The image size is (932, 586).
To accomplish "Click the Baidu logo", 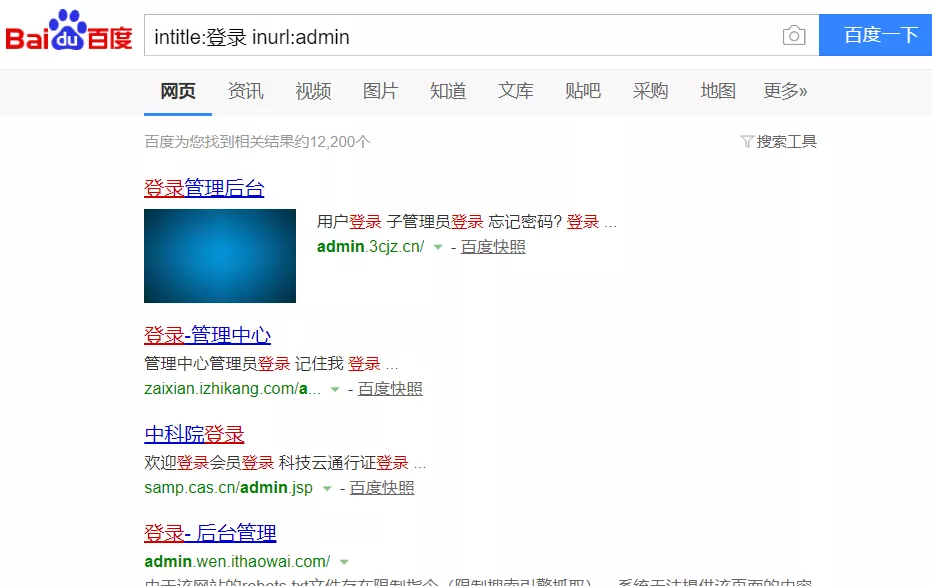I will tap(69, 33).
